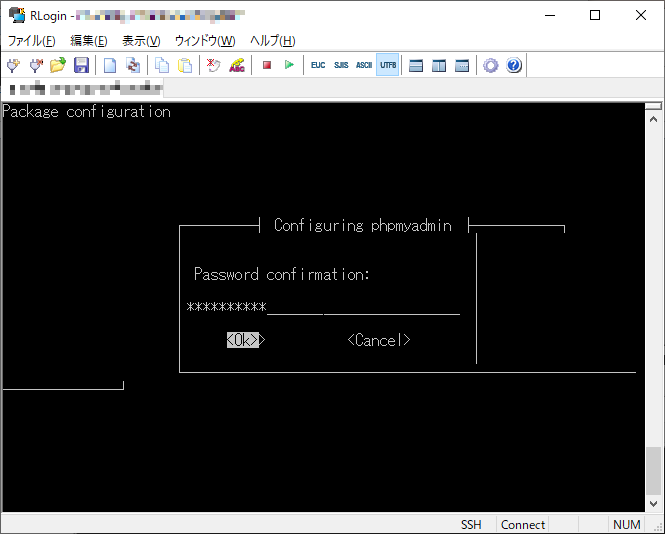This screenshot has width=665, height=534.
Task: Click the disconnect plug icon with red X
Action: coord(36,65)
